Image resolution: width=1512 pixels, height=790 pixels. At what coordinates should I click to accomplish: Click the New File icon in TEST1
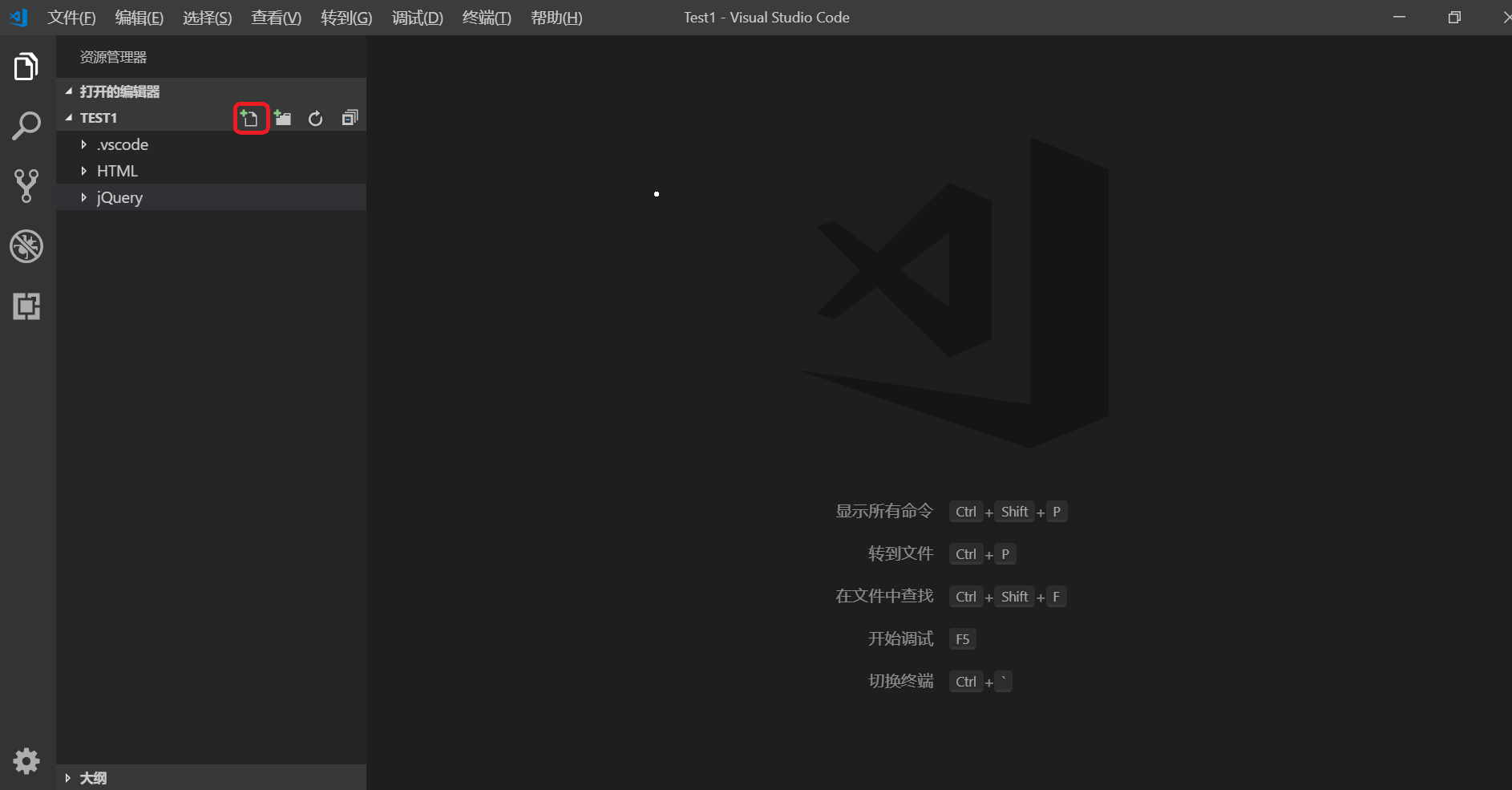click(x=250, y=119)
